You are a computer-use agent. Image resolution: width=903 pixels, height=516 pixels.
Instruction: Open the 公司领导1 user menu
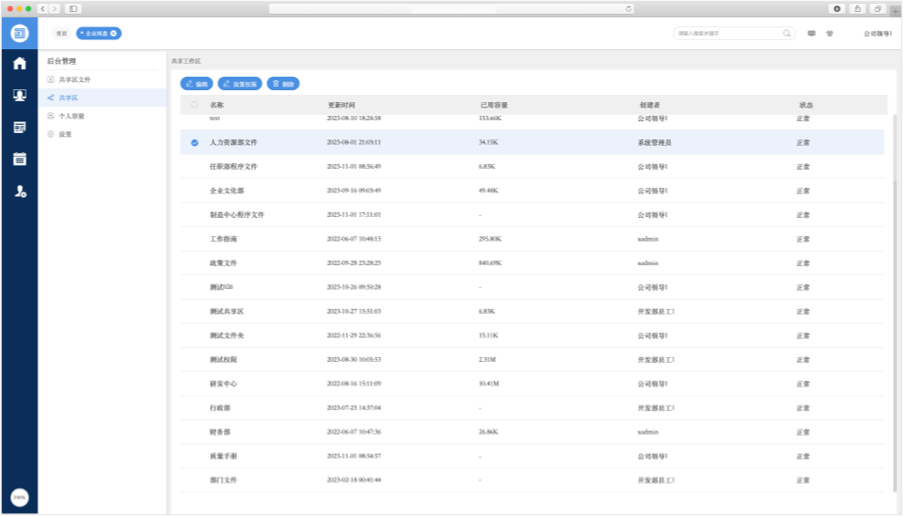877,34
